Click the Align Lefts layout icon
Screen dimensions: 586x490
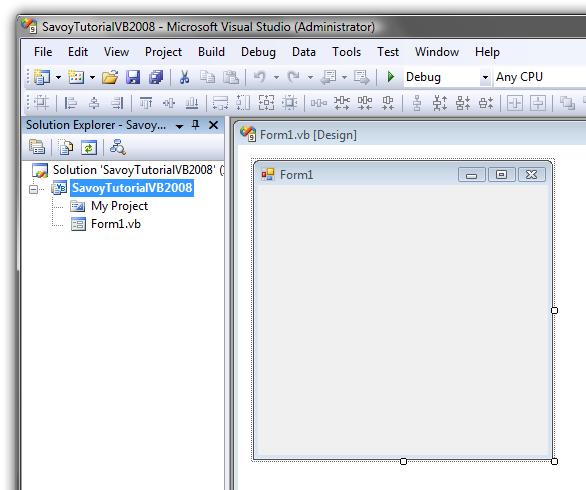(x=71, y=103)
